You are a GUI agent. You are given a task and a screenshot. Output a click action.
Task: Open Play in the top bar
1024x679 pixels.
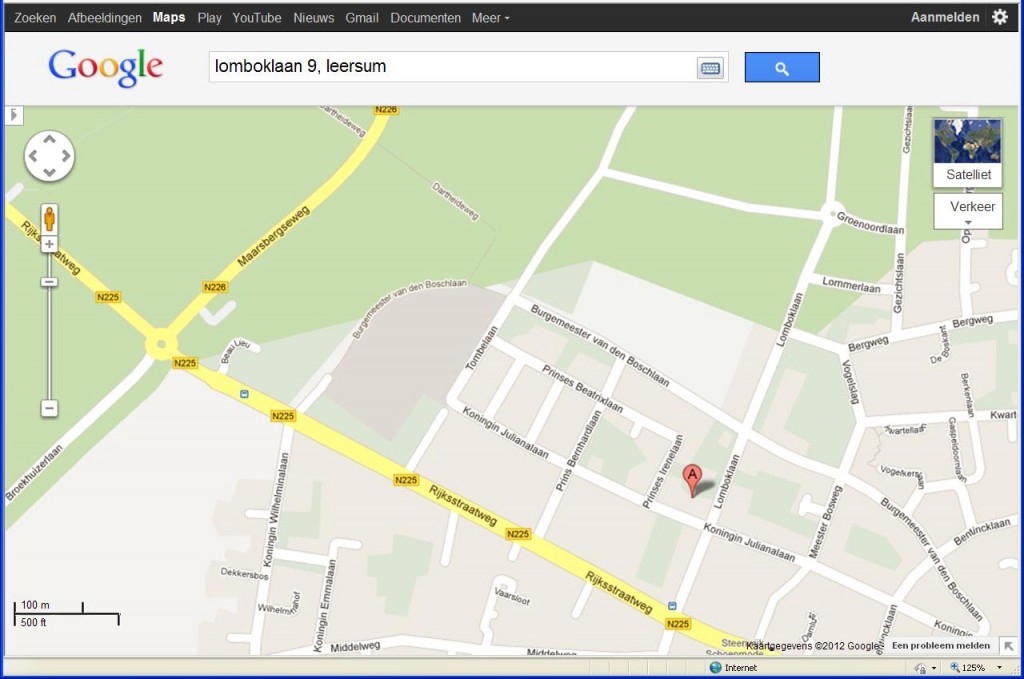210,18
